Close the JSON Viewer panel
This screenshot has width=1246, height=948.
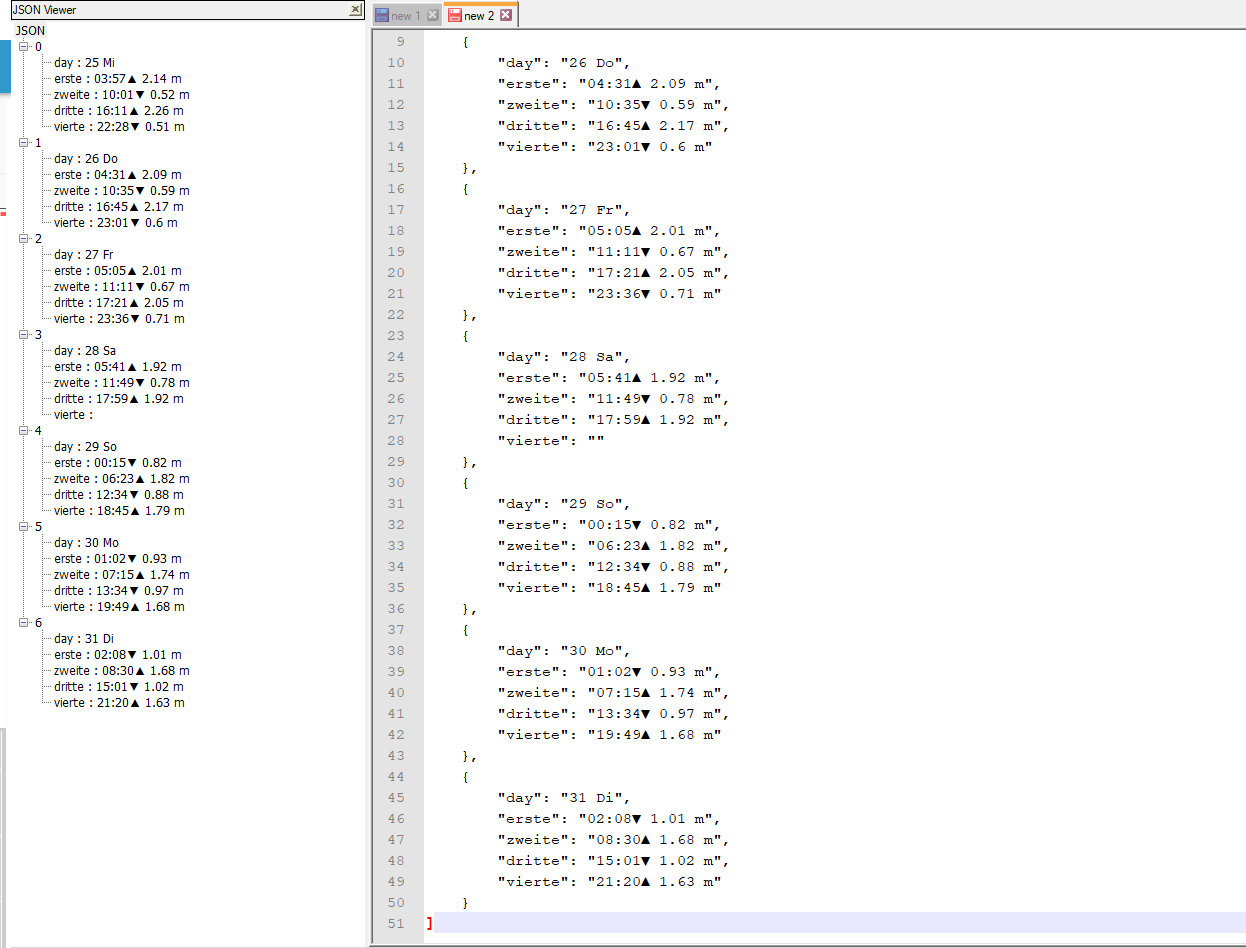click(x=355, y=10)
